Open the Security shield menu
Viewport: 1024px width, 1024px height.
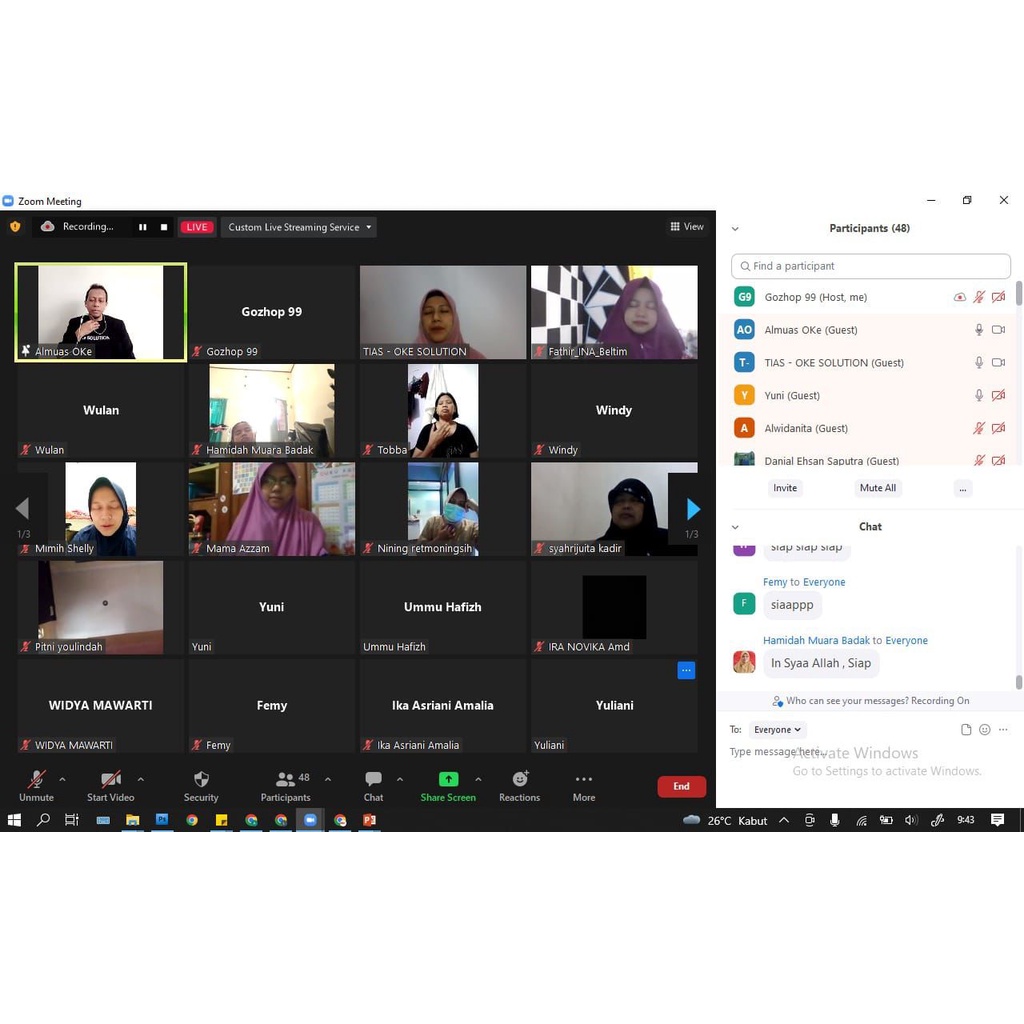coord(201,779)
